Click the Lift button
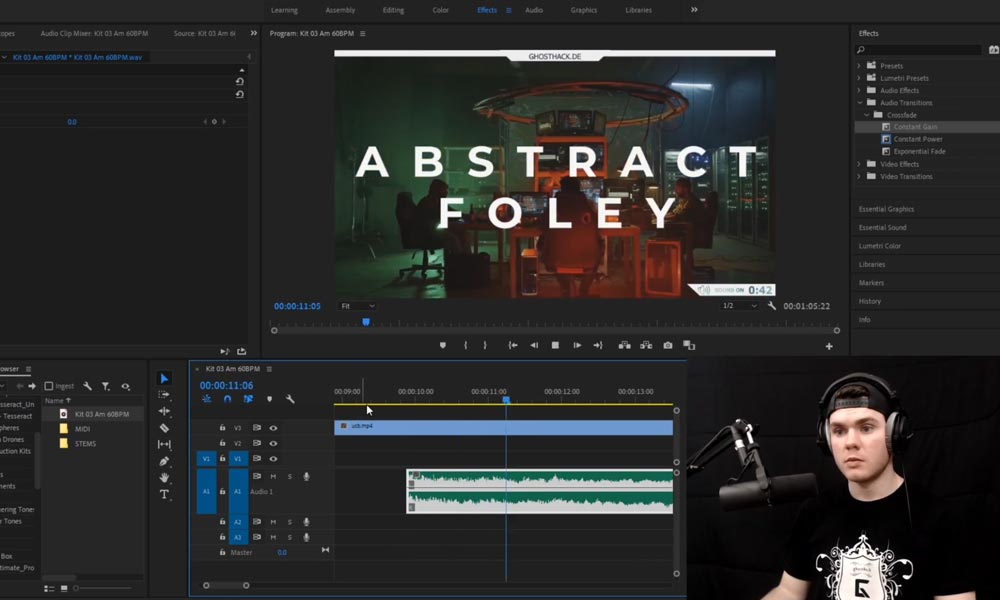1000x600 pixels. tap(624, 345)
